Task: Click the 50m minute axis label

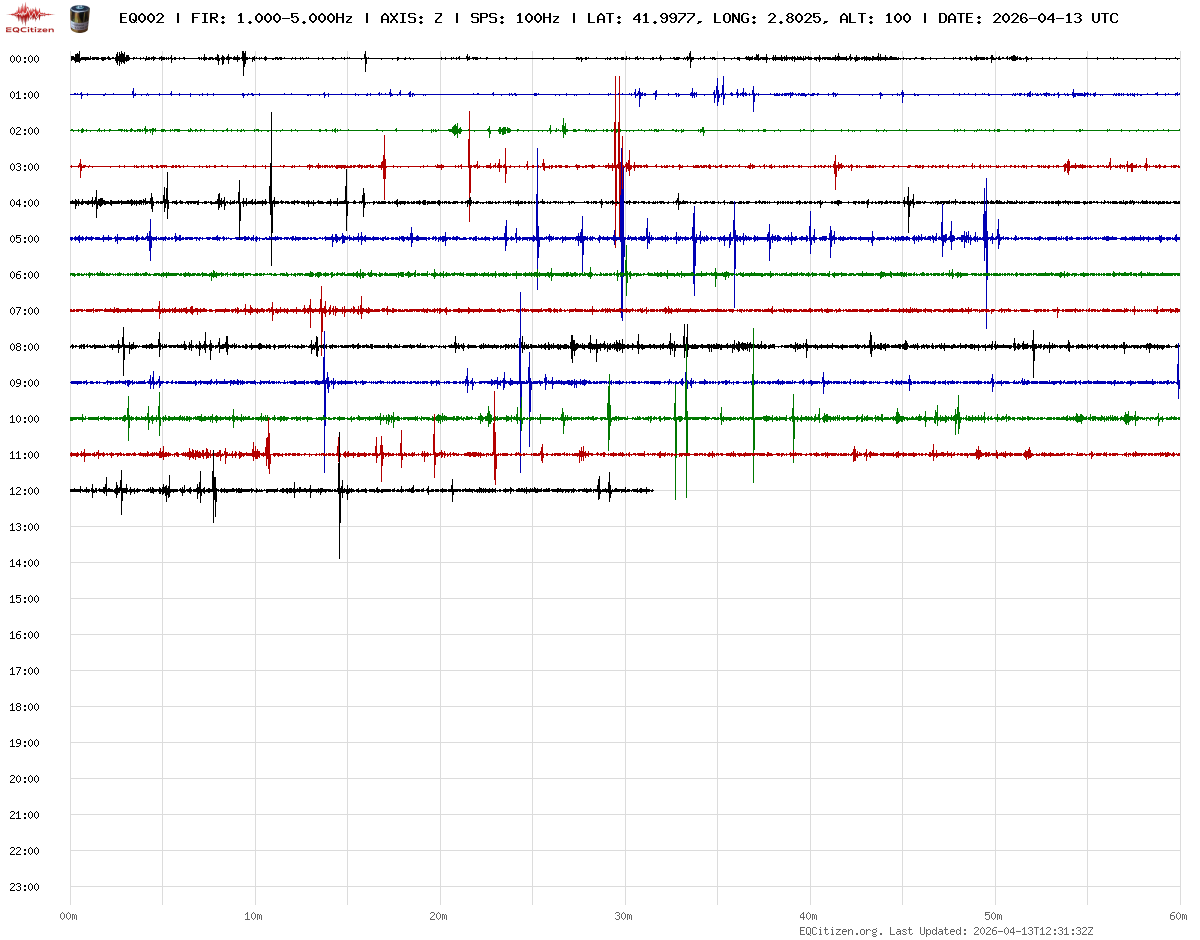Action: click(994, 916)
